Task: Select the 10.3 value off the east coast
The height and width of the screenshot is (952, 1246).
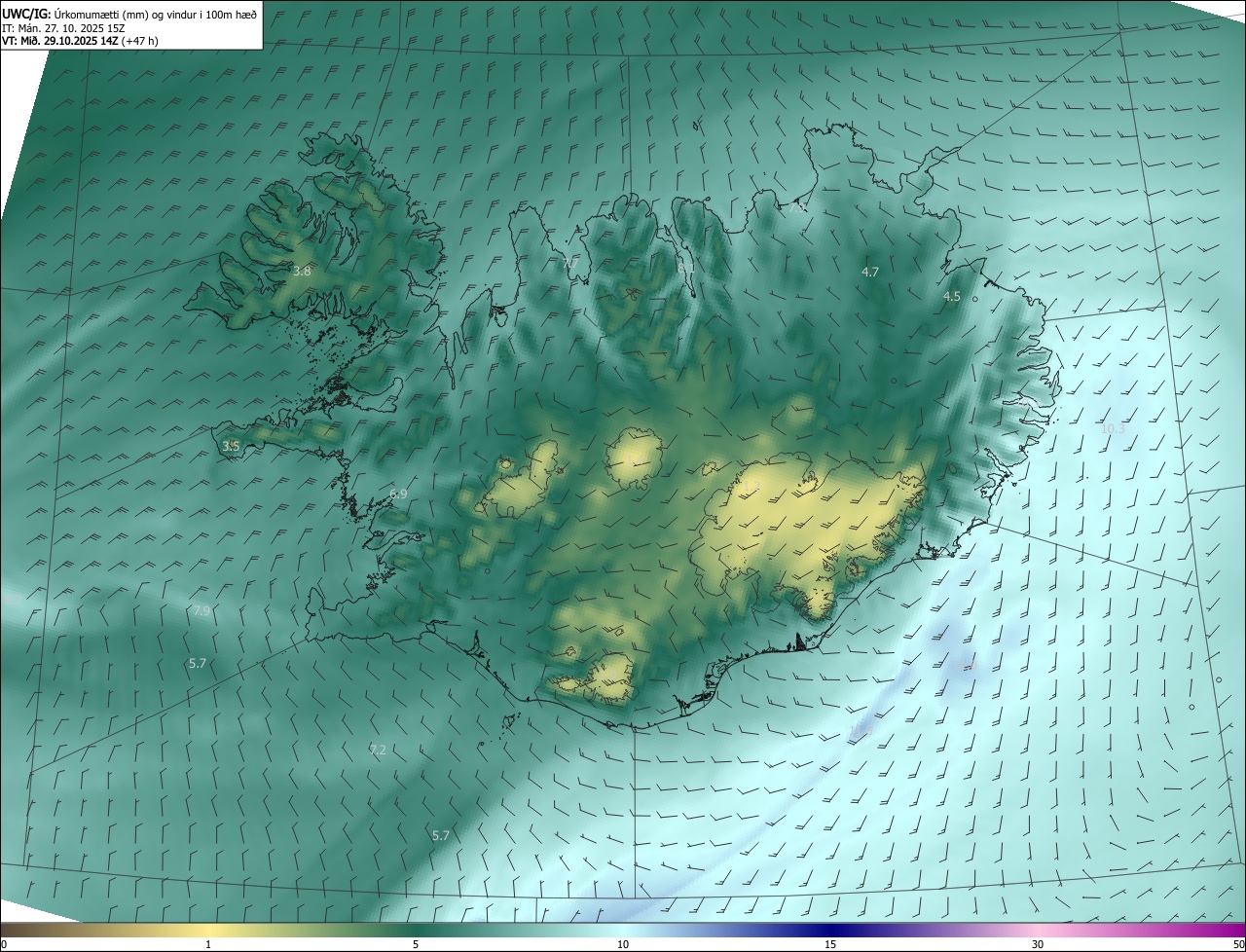Action: [1113, 428]
